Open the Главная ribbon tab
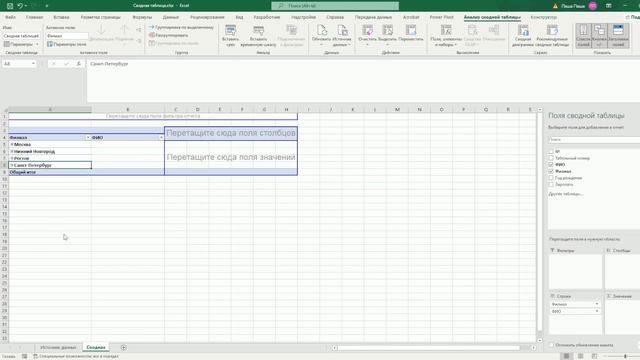640x360 pixels. tap(34, 17)
